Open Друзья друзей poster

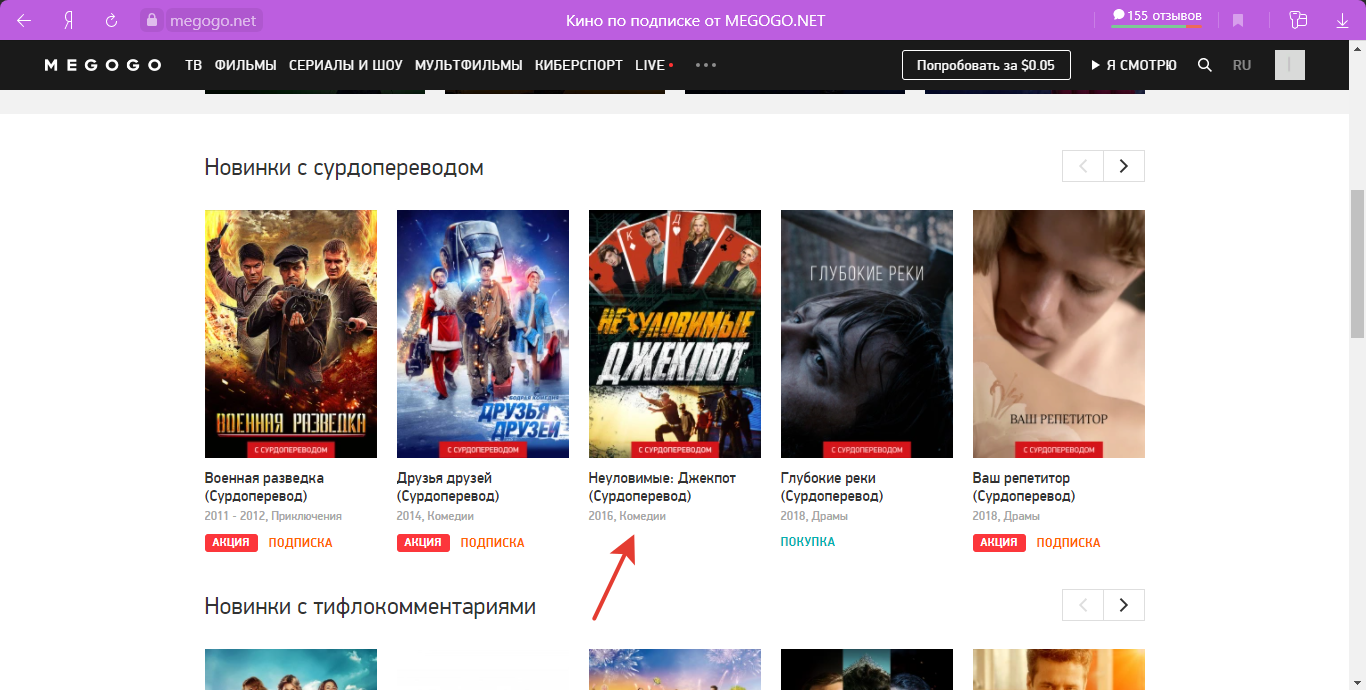click(483, 334)
